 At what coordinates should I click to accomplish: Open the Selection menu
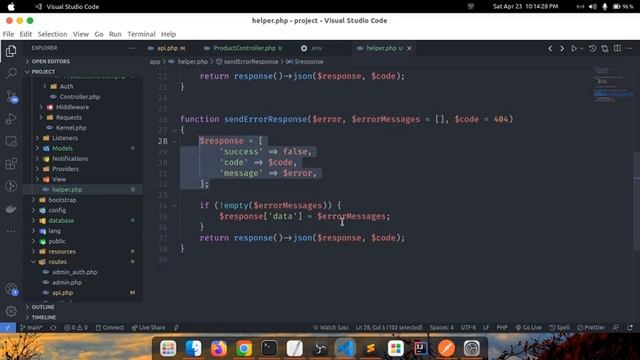tap(52, 34)
